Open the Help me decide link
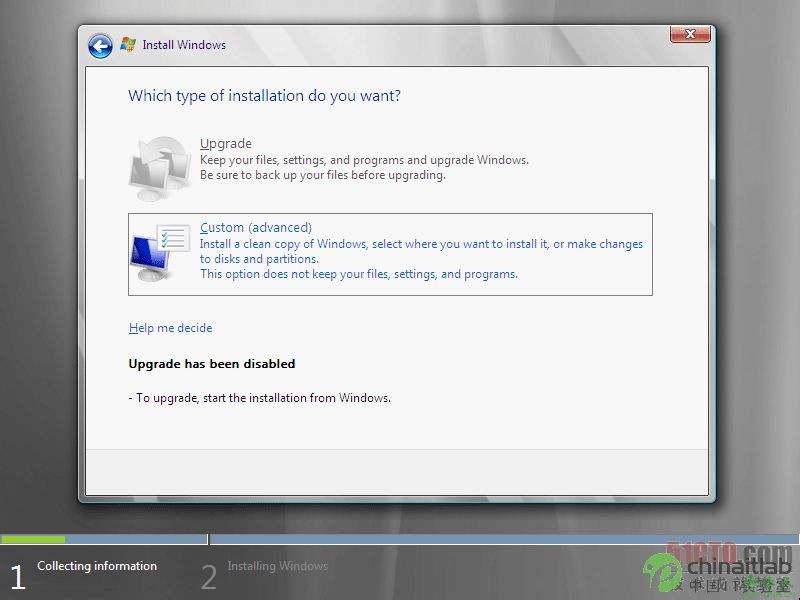The image size is (800, 600). click(170, 328)
